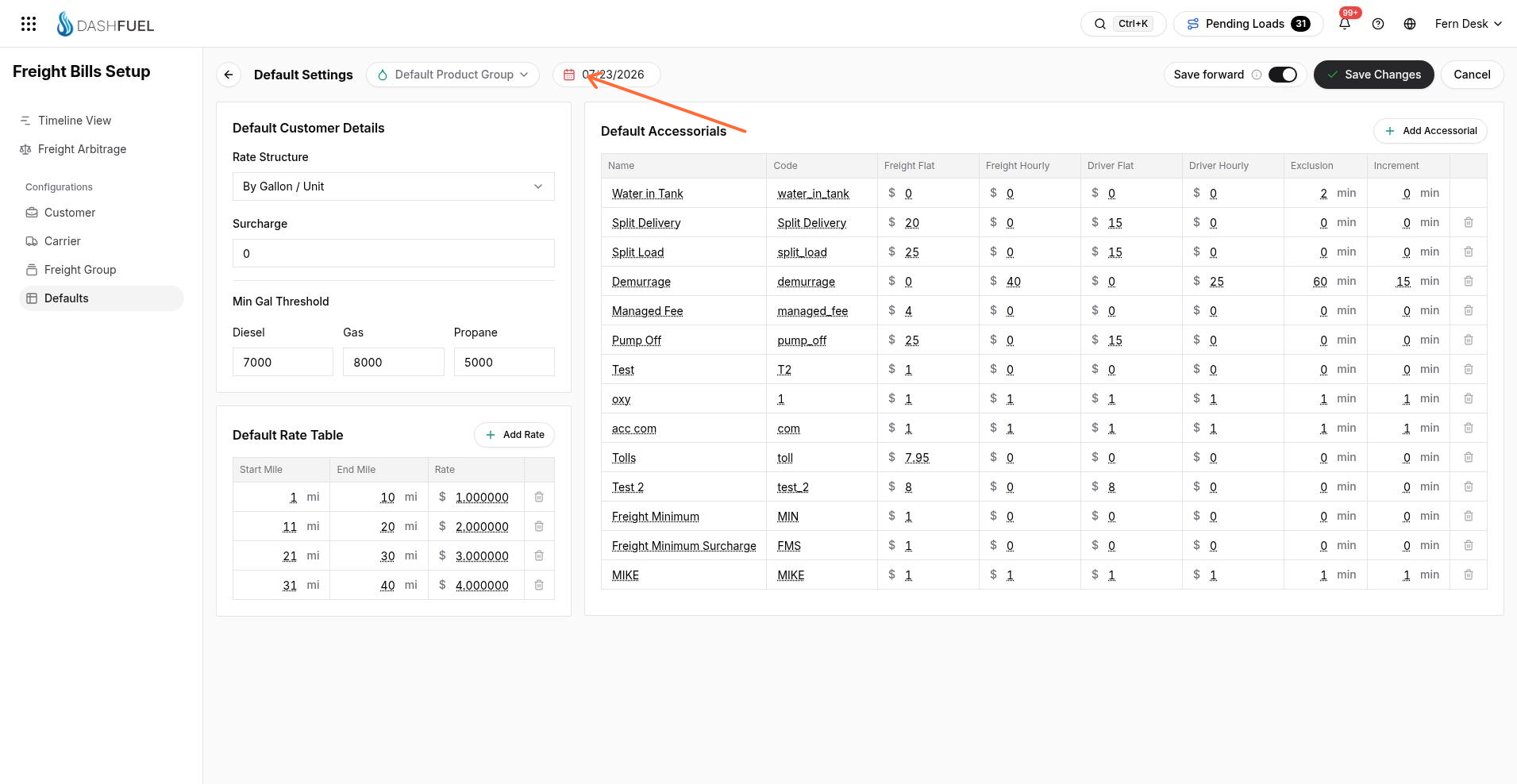Show Save forward info tooltip icon
Screen dimensions: 1517x784
tap(1257, 75)
